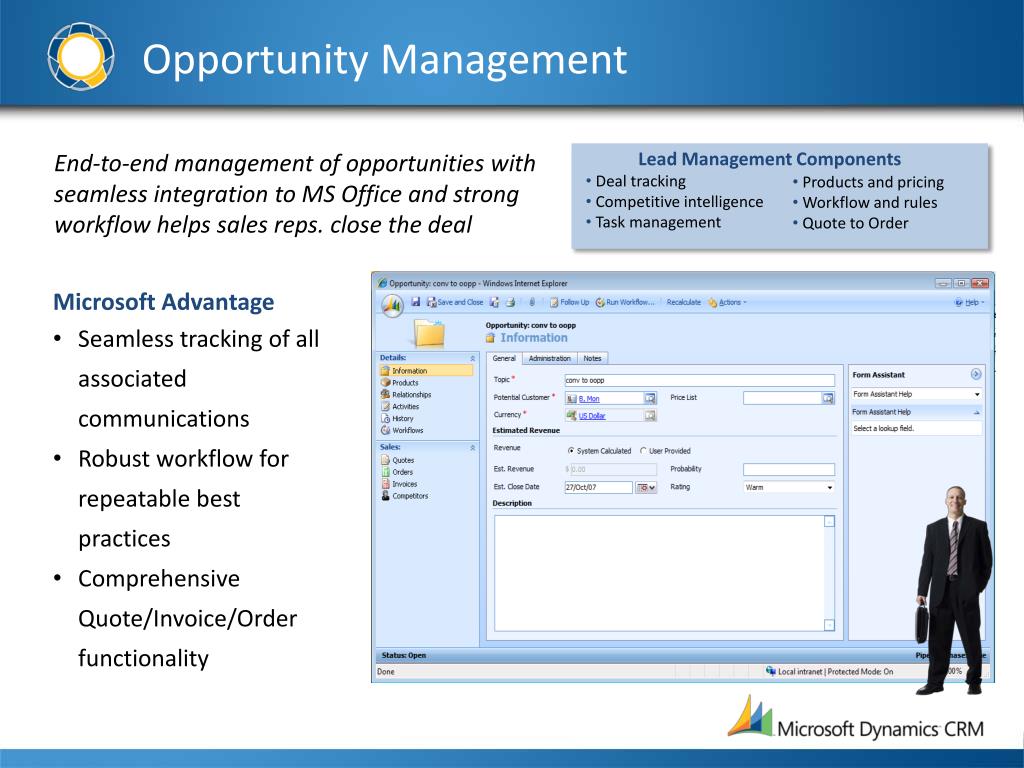The height and width of the screenshot is (768, 1024).
Task: Open the Rating dropdown showing Warm
Action: 789,487
